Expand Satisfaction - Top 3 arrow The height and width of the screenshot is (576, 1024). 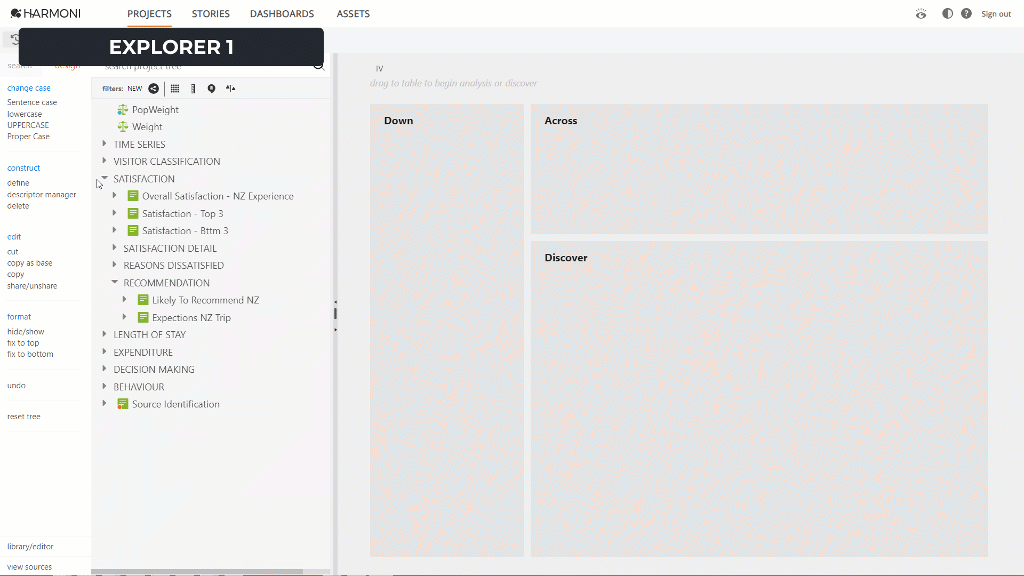click(114, 213)
